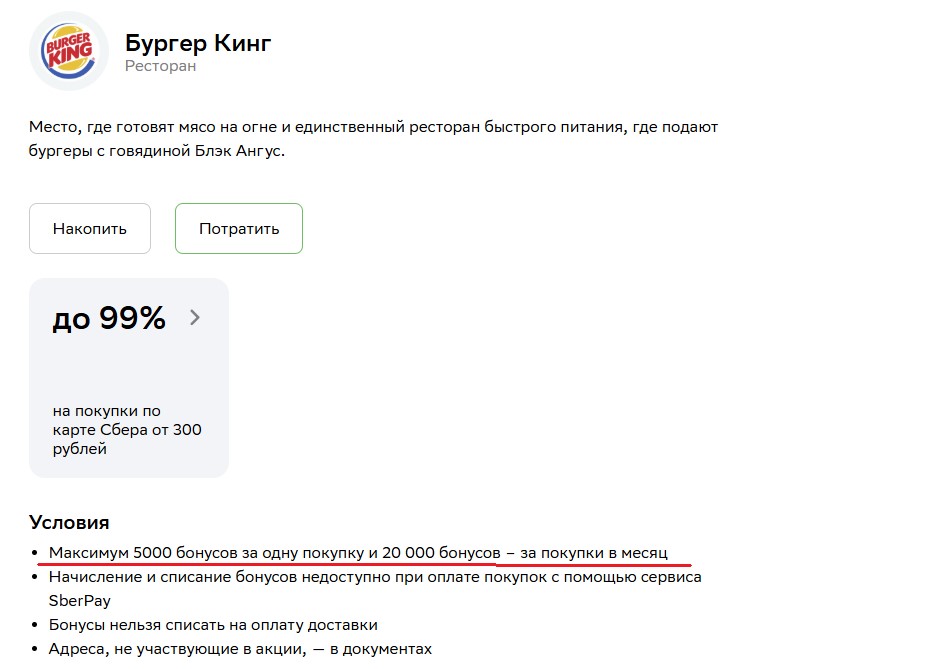Click the Burger King logo
Screen dimensions: 931x669
click(x=69, y=51)
